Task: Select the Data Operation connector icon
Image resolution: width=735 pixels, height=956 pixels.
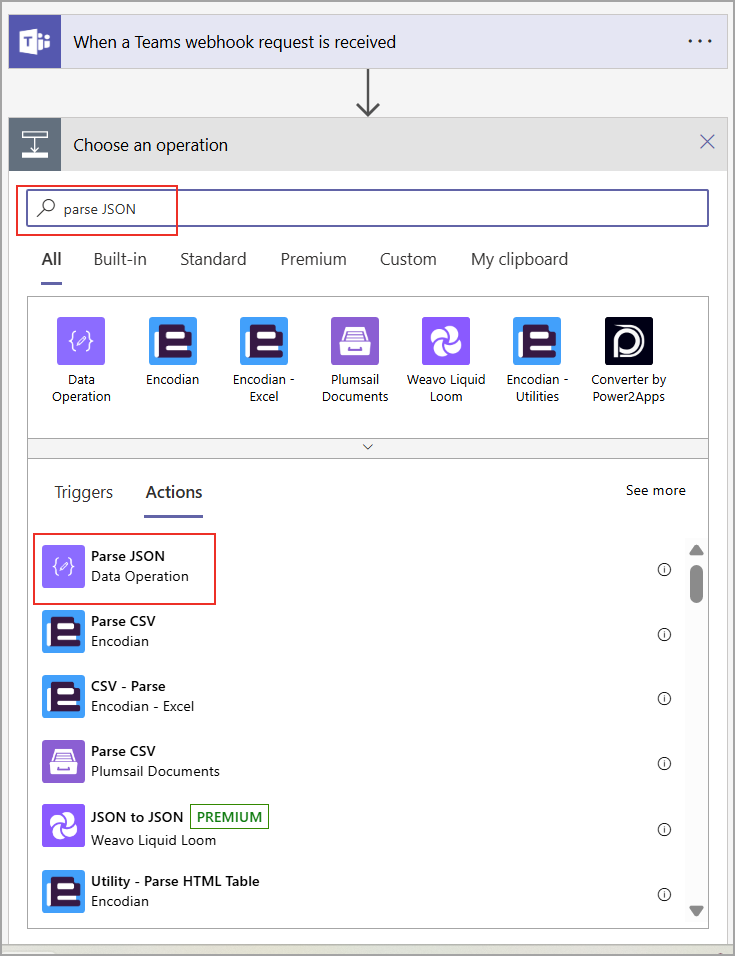Action: (x=81, y=341)
